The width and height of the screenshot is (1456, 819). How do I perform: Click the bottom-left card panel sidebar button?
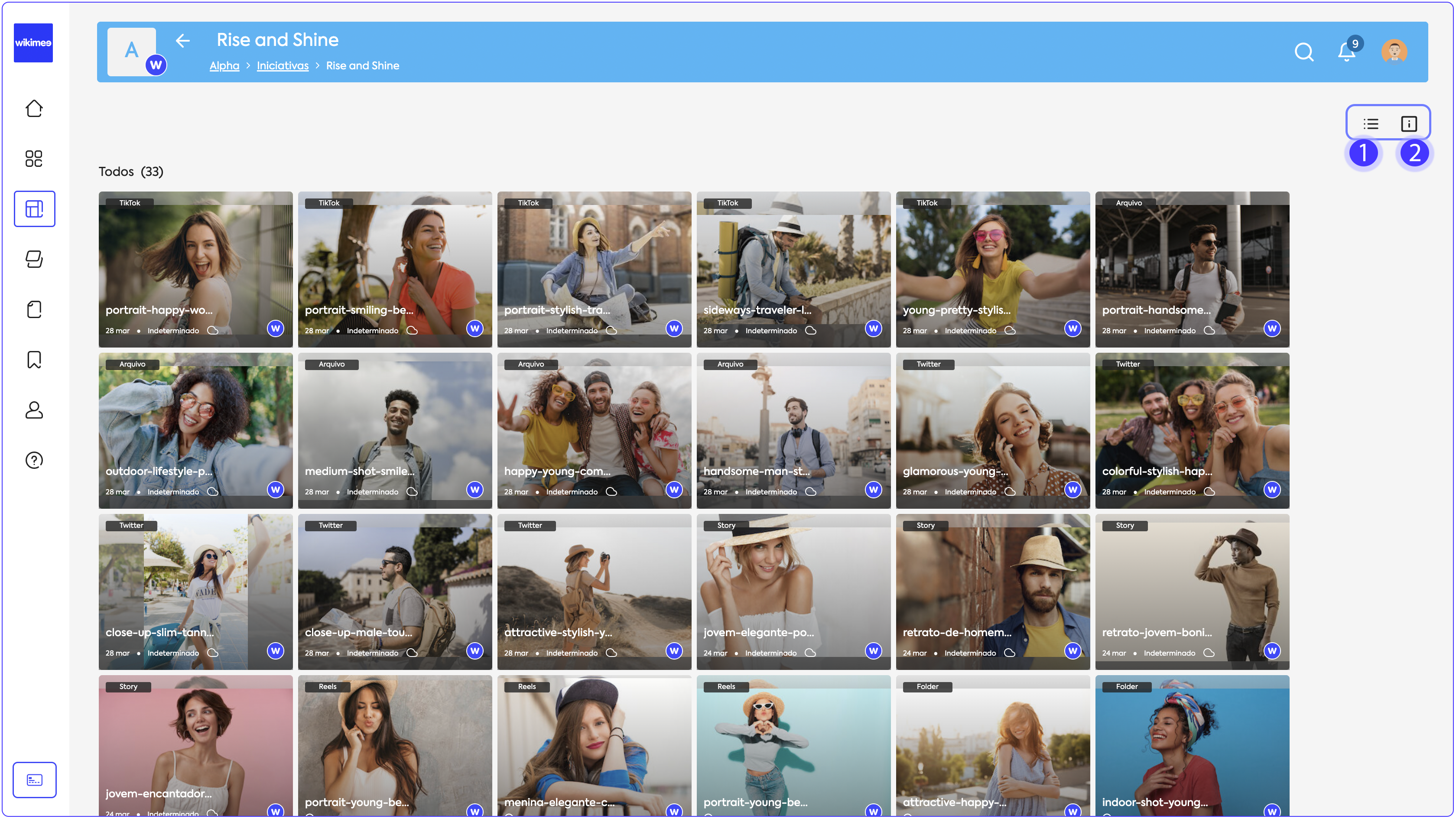coord(34,780)
